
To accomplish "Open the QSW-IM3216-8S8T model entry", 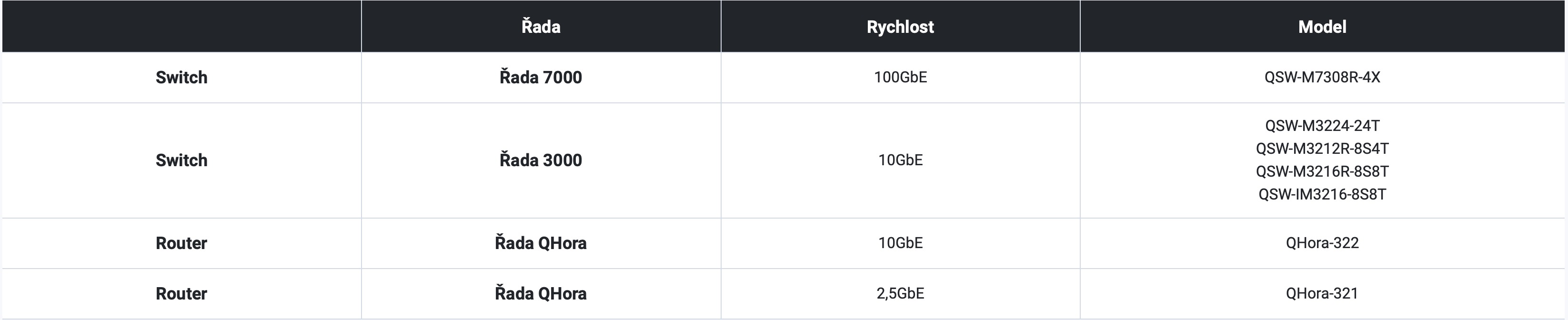I will (x=1321, y=194).
